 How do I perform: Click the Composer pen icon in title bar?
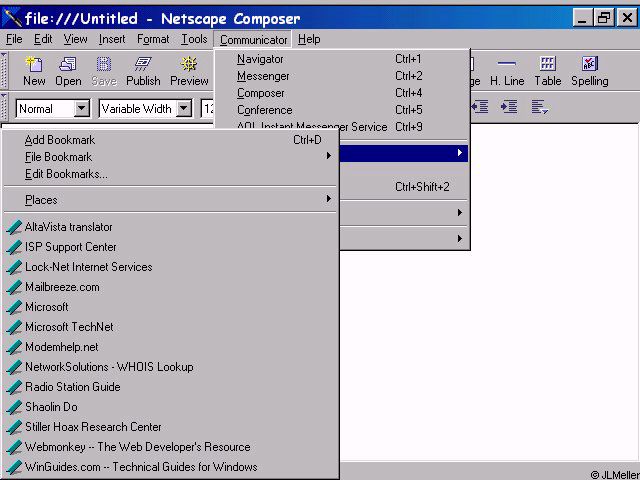(x=12, y=18)
